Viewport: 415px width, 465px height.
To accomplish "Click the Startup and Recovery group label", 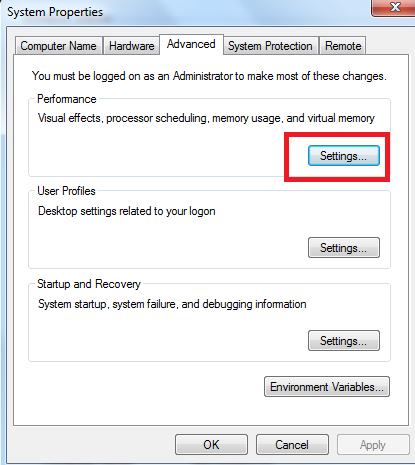I will [89, 284].
